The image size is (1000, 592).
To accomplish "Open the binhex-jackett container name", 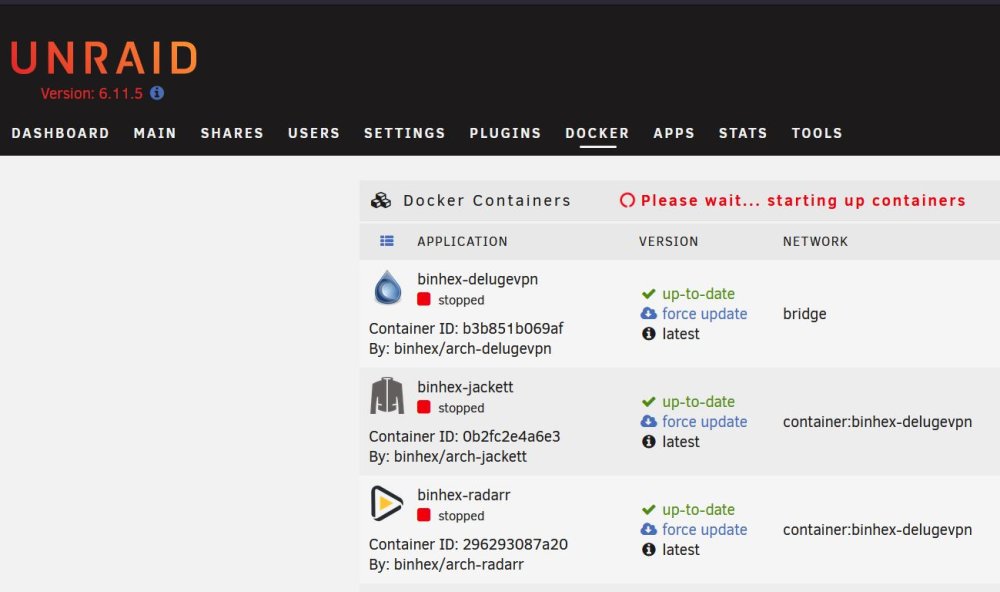I will pos(465,387).
